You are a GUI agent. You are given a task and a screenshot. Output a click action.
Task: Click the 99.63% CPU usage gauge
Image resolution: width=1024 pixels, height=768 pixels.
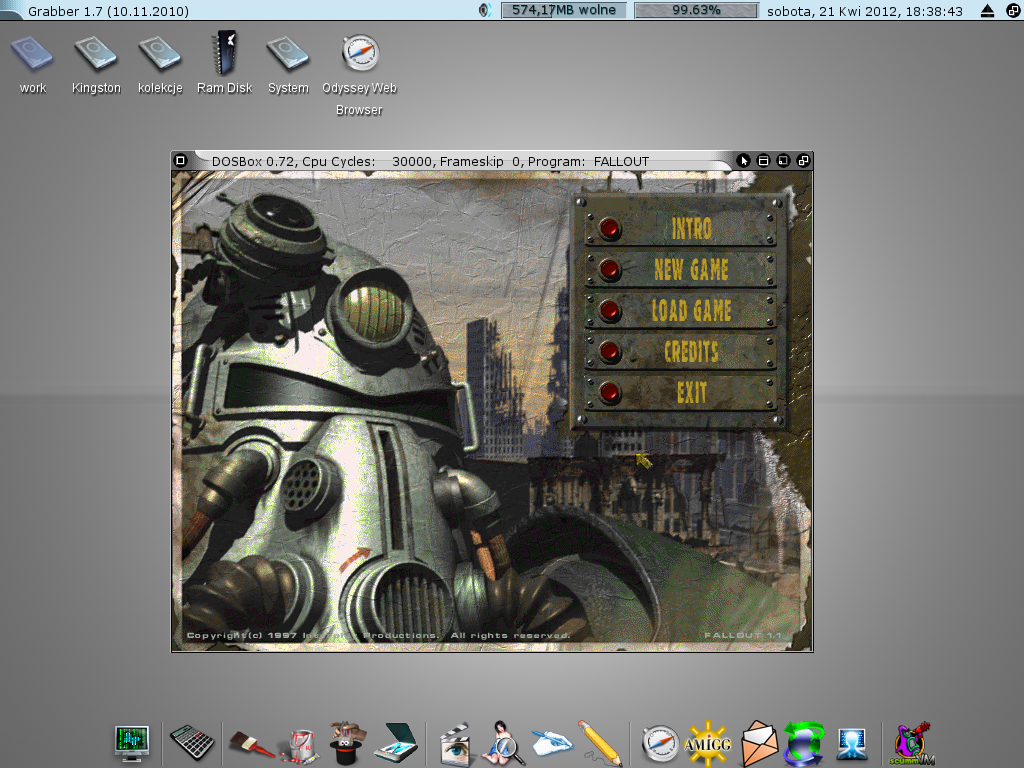click(696, 10)
